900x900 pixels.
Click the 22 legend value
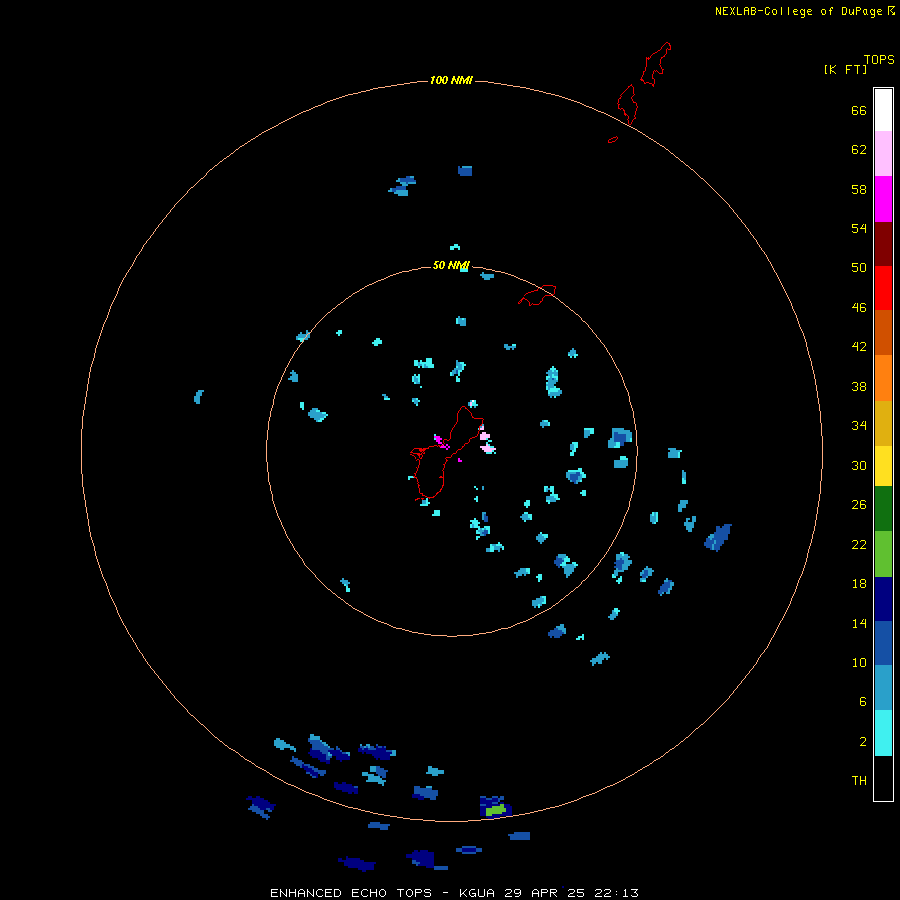click(859, 544)
